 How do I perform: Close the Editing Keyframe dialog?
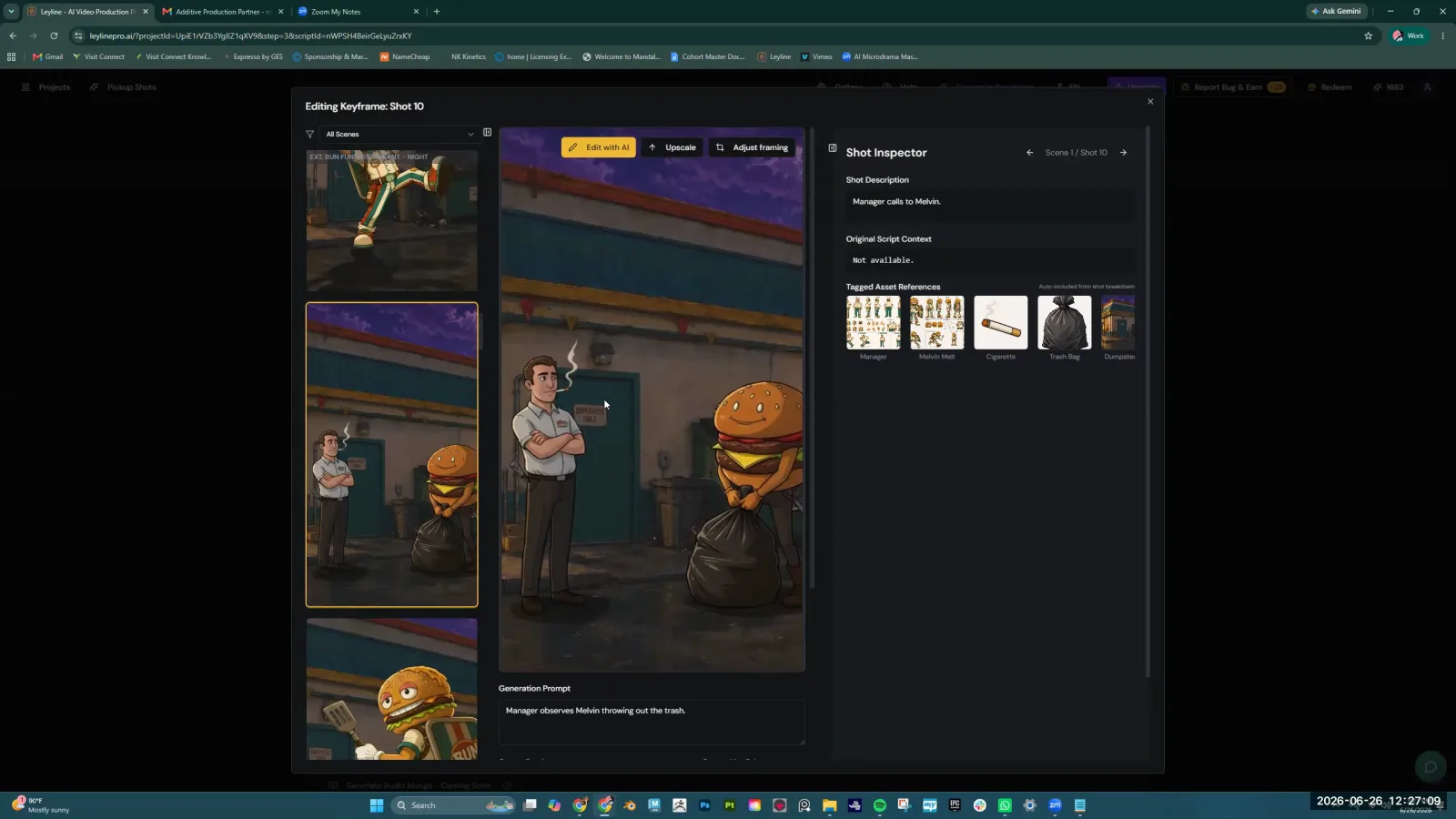click(x=1150, y=102)
